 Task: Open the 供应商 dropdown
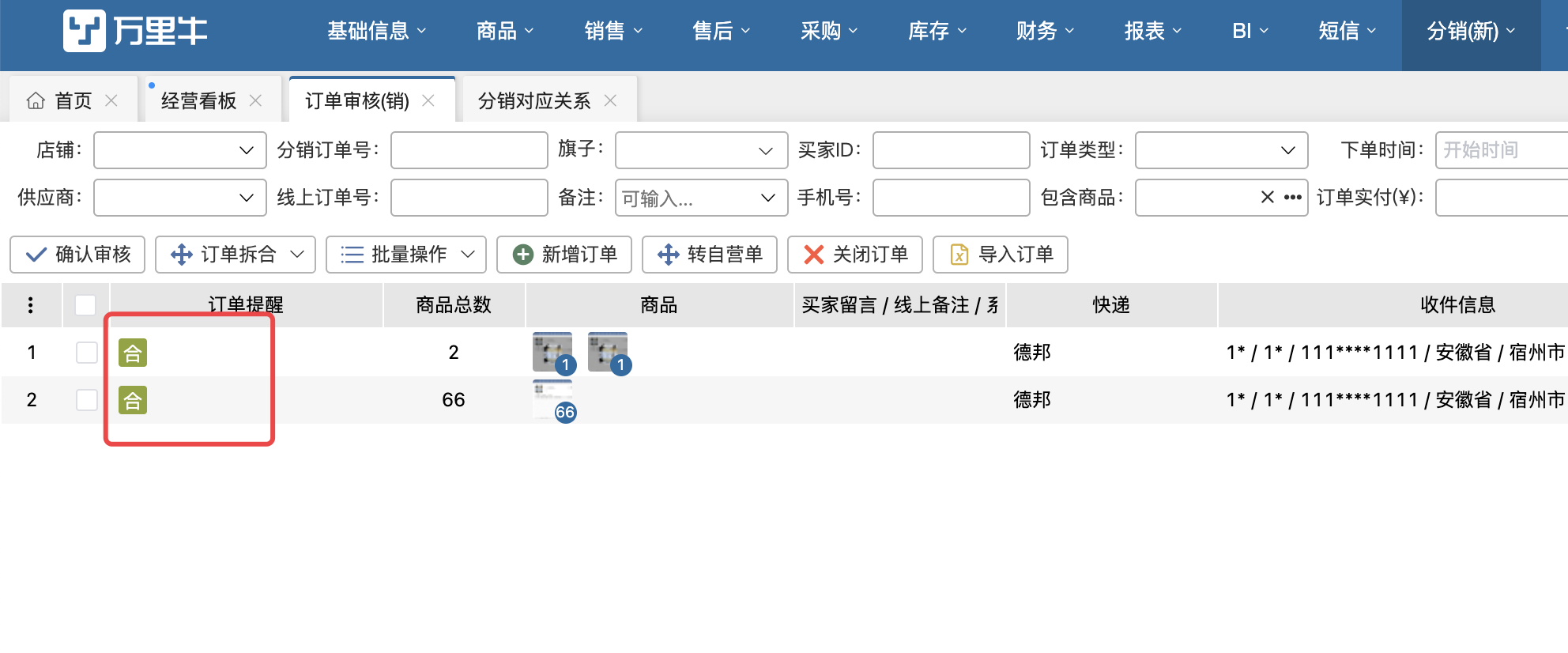tap(180, 198)
